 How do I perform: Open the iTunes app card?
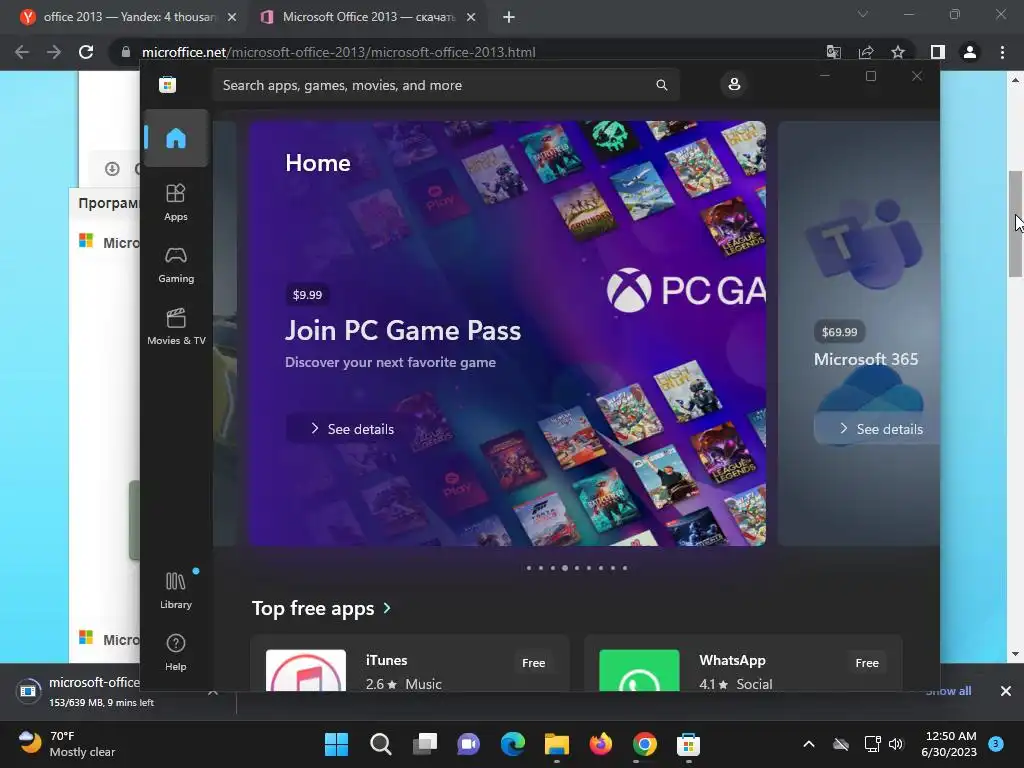[x=410, y=663]
